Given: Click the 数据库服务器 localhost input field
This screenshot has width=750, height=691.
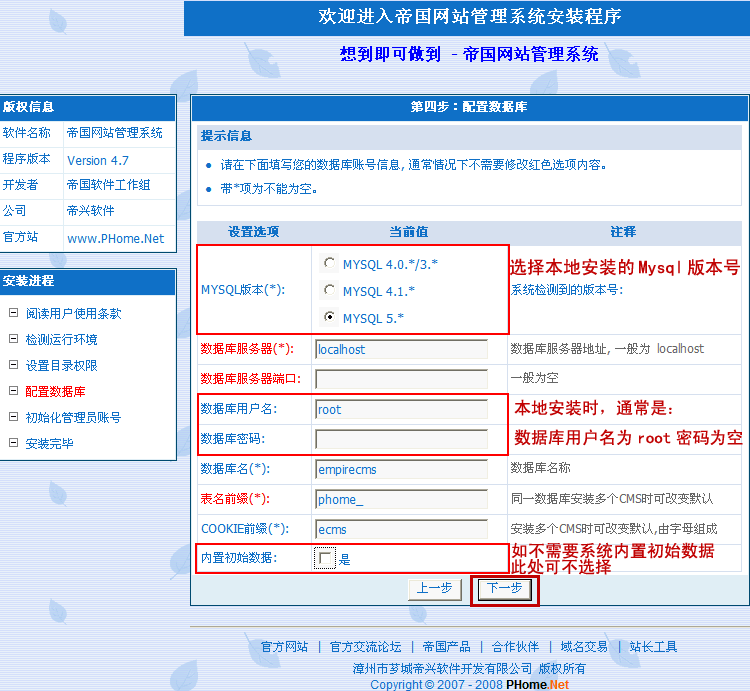Looking at the screenshot, I should tap(401, 349).
